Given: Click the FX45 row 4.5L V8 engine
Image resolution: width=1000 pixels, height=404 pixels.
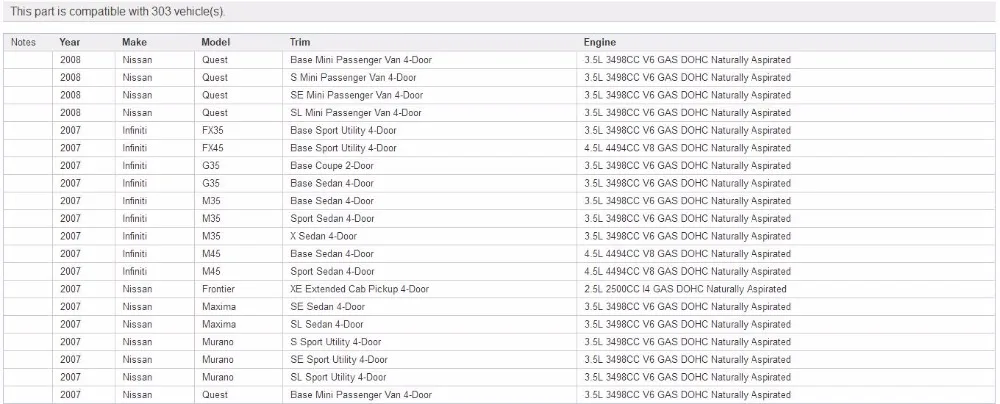Looking at the screenshot, I should point(687,148).
